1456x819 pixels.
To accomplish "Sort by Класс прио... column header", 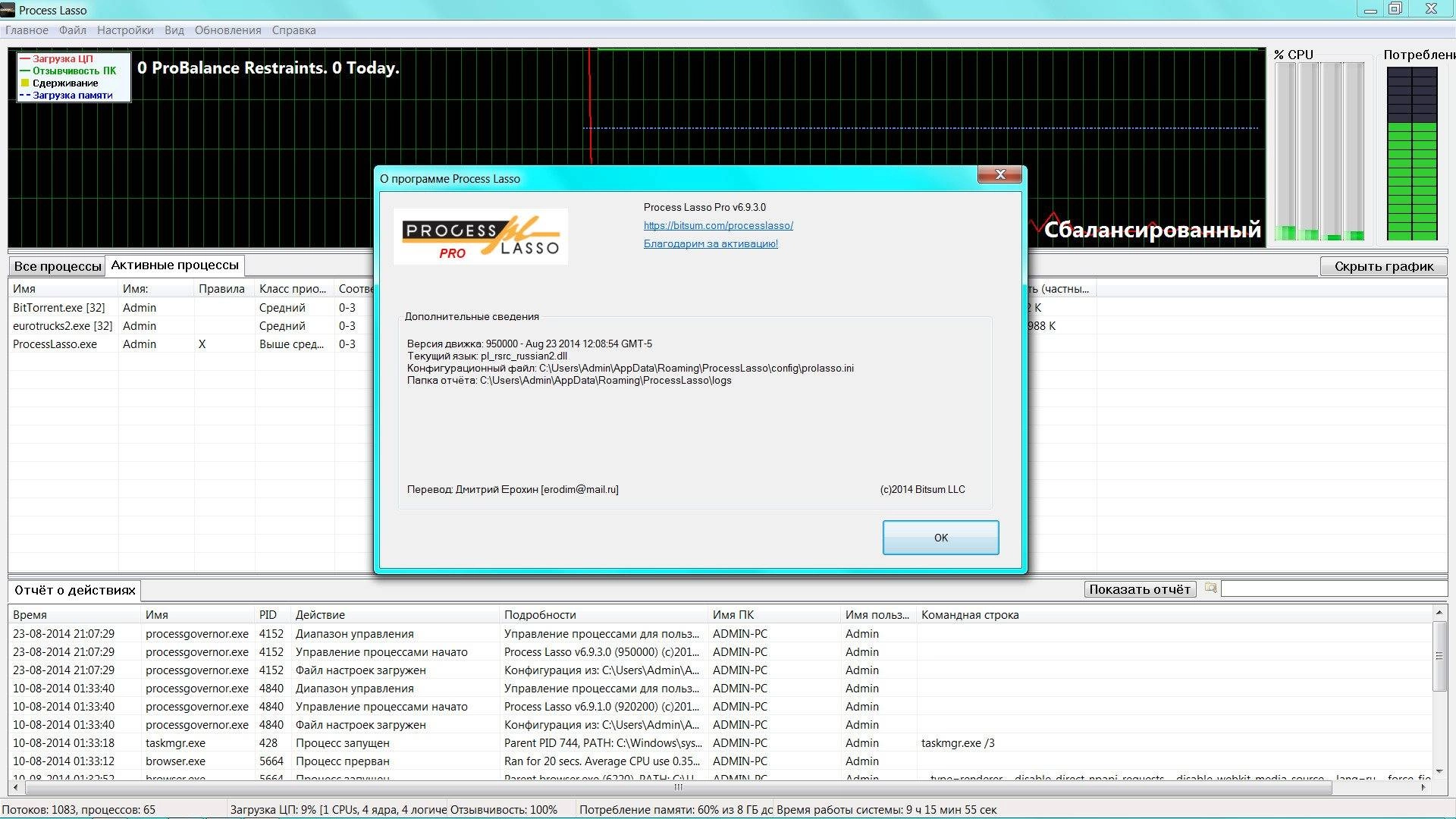I will coord(293,289).
